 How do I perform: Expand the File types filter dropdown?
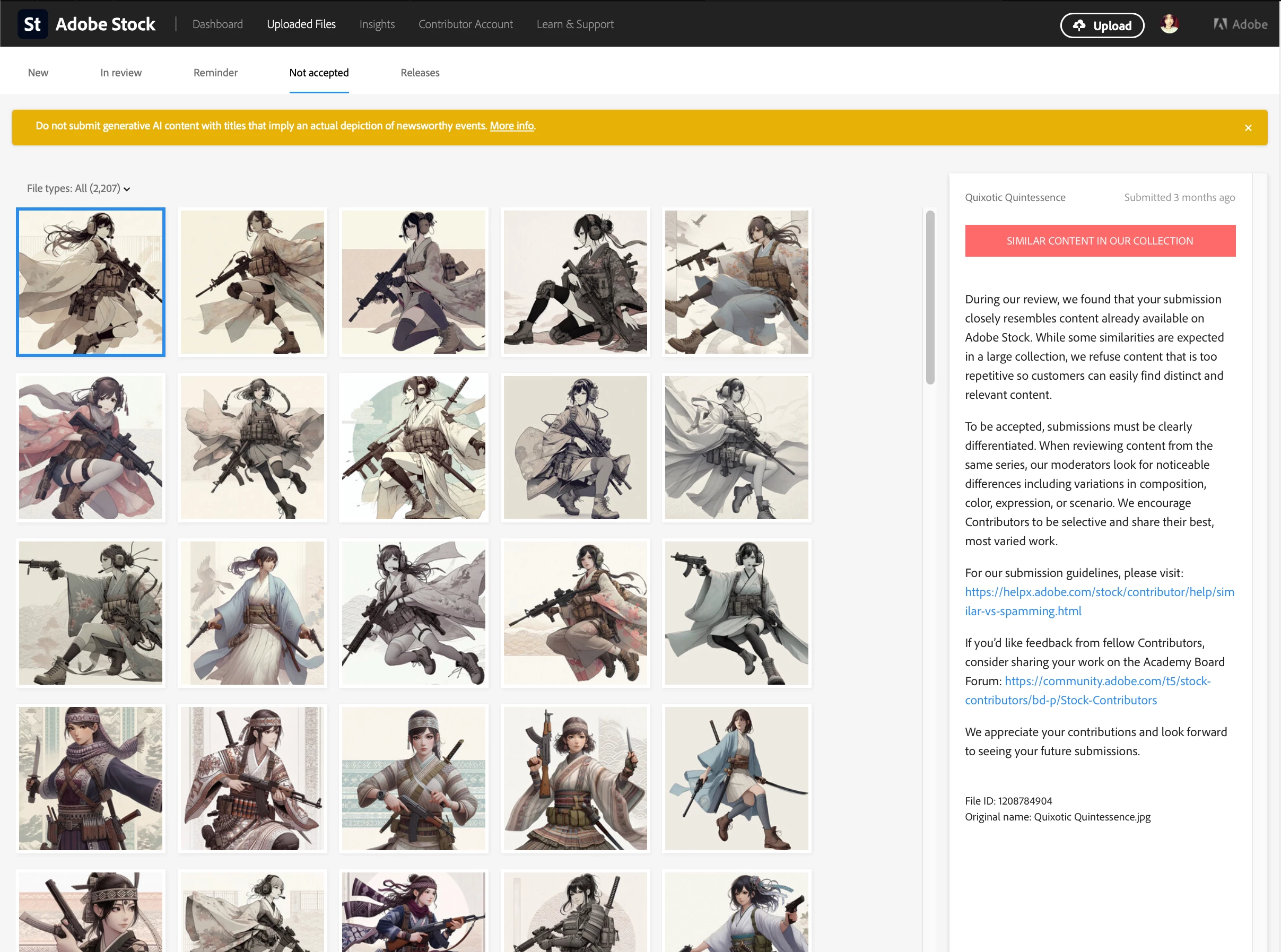79,188
